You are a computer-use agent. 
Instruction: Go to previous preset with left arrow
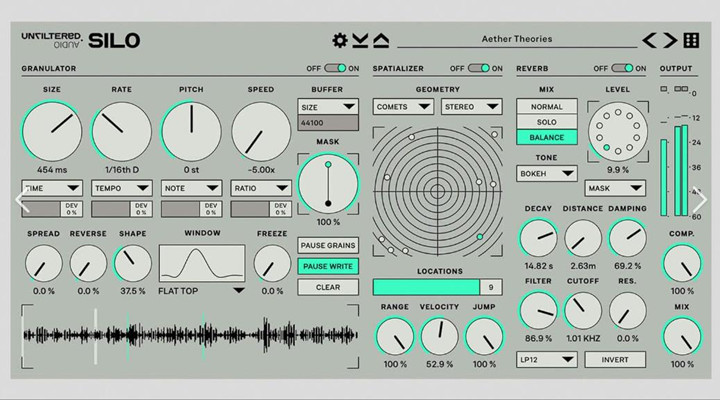(649, 41)
